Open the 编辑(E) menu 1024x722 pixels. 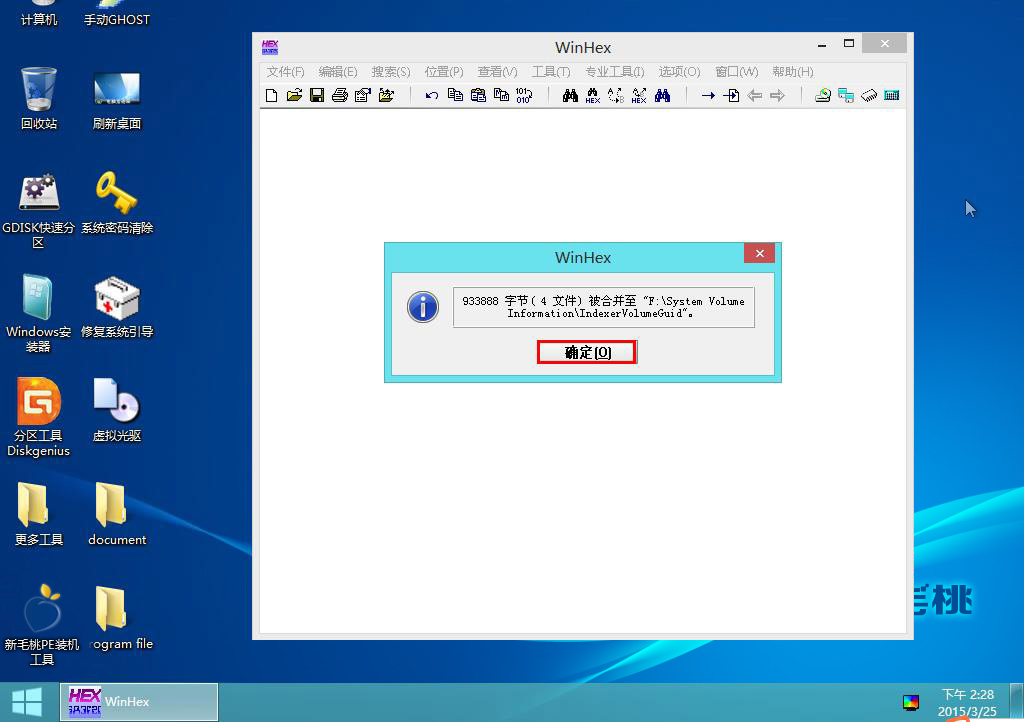click(x=338, y=72)
